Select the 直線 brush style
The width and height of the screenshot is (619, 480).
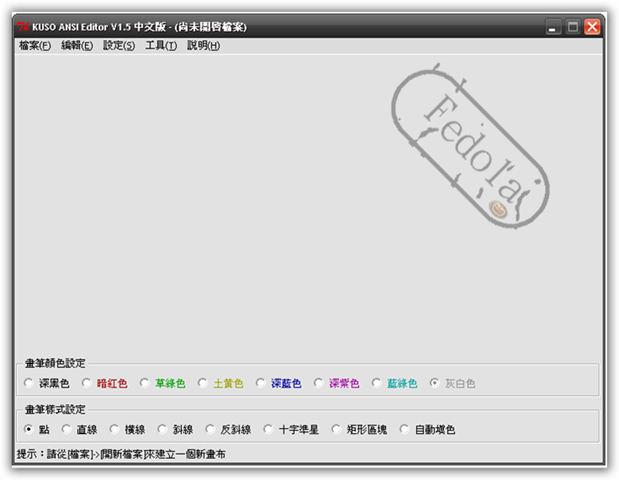pyautogui.click(x=67, y=430)
